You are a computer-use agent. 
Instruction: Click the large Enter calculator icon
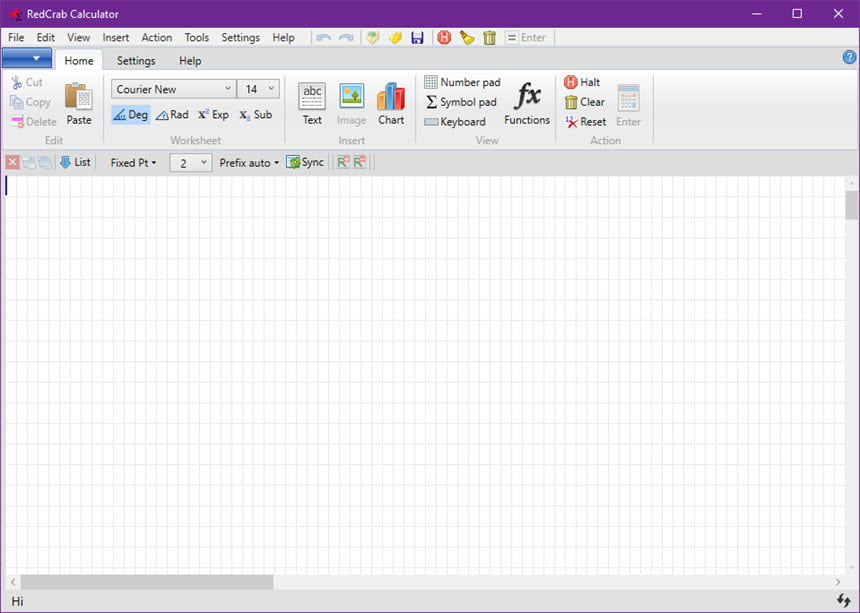pos(629,105)
